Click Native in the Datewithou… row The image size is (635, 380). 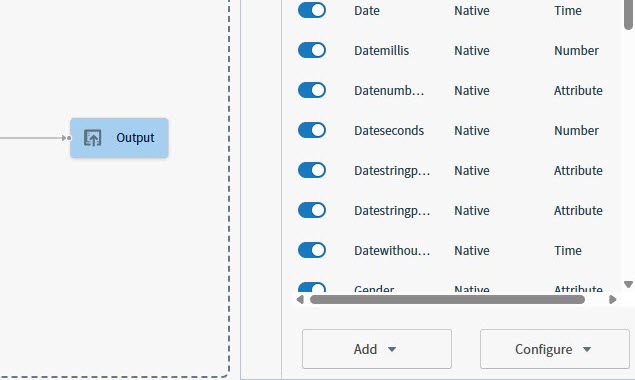[472, 250]
